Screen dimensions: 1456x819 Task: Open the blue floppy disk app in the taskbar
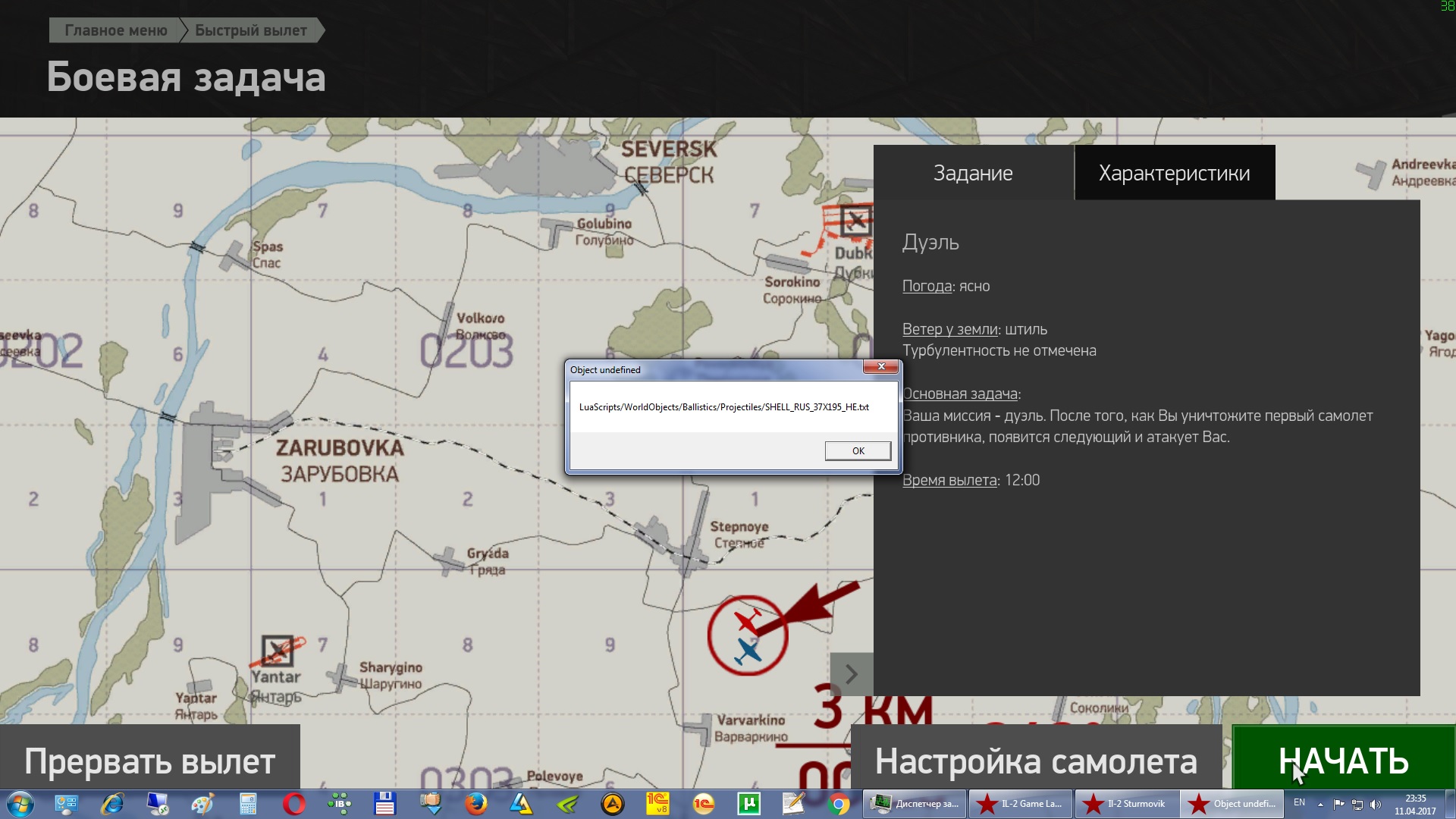coord(384,804)
